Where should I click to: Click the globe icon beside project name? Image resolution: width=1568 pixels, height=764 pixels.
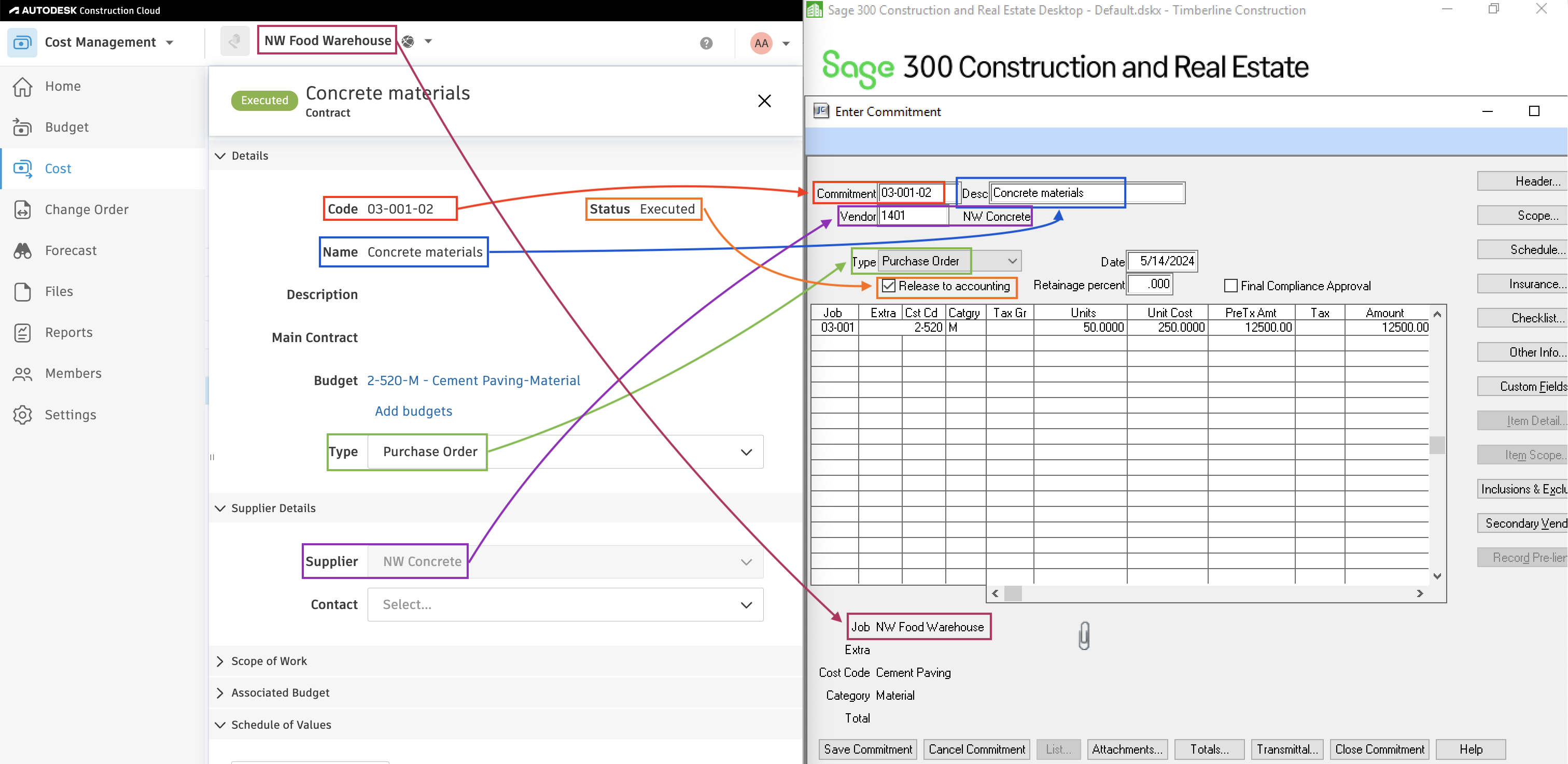(x=408, y=41)
